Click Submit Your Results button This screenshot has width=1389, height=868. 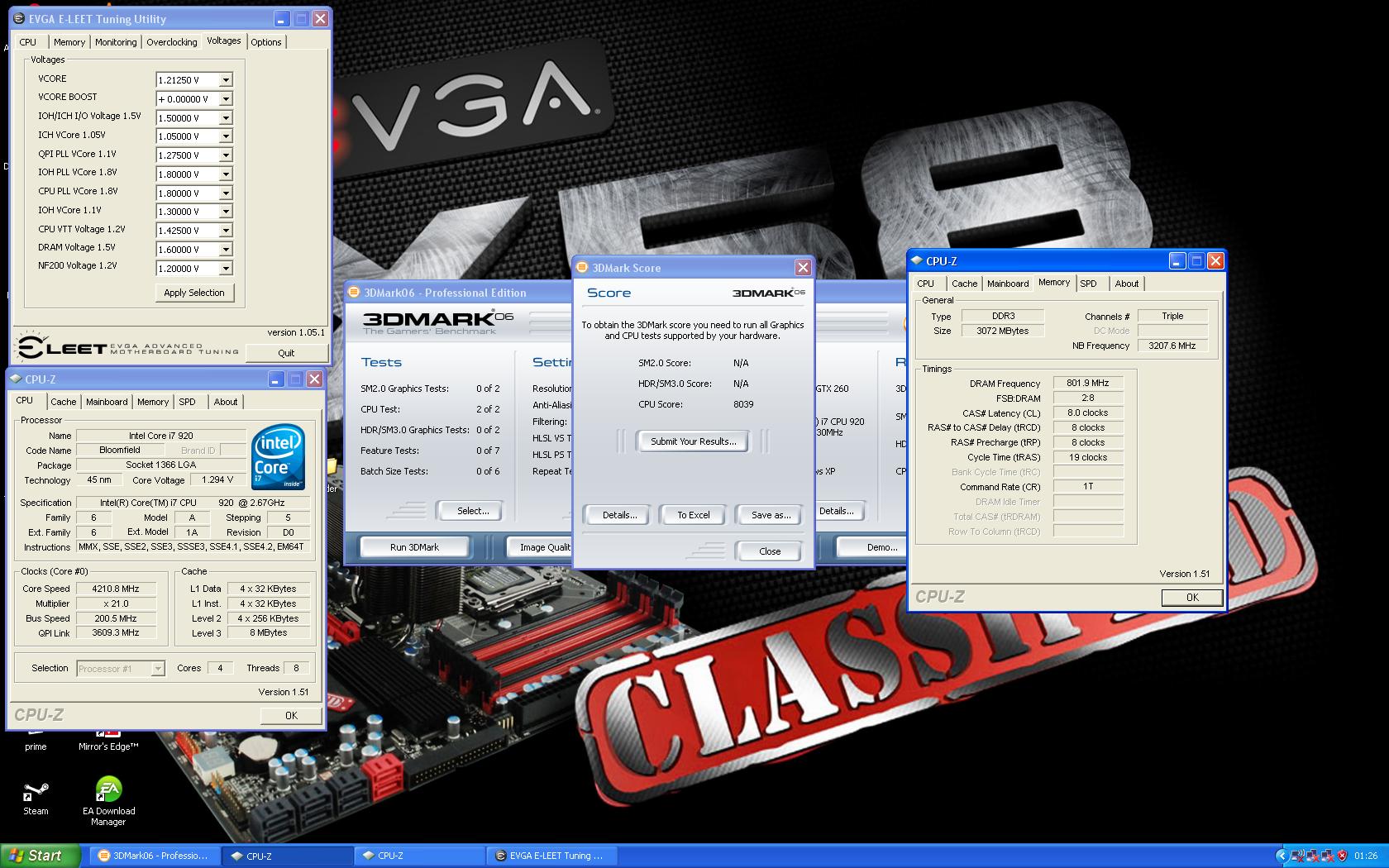693,441
